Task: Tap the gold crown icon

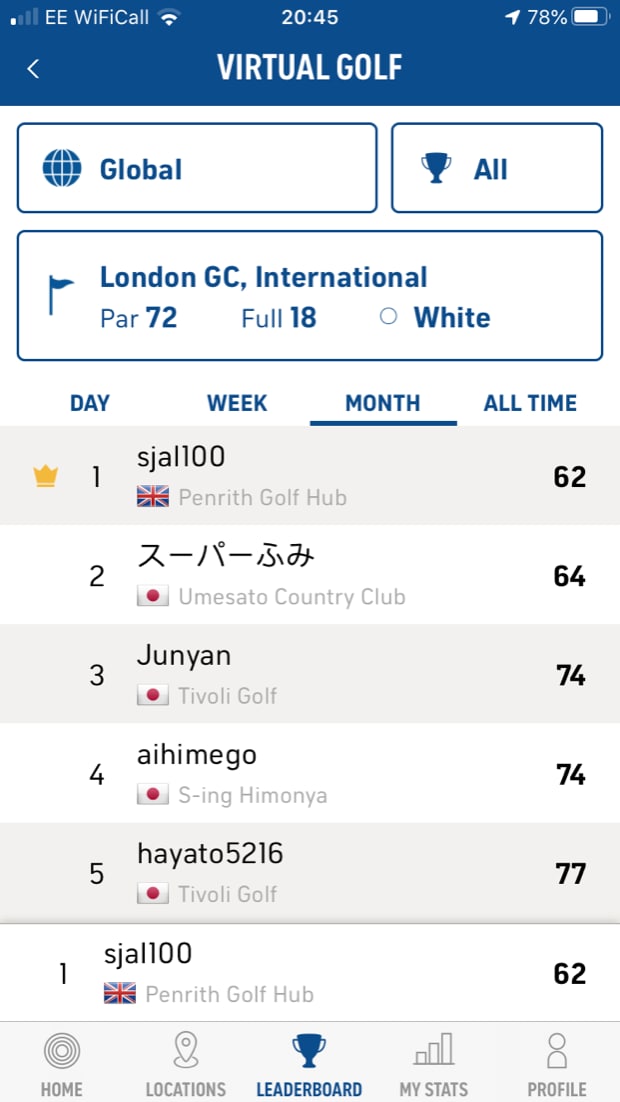Action: tap(45, 477)
